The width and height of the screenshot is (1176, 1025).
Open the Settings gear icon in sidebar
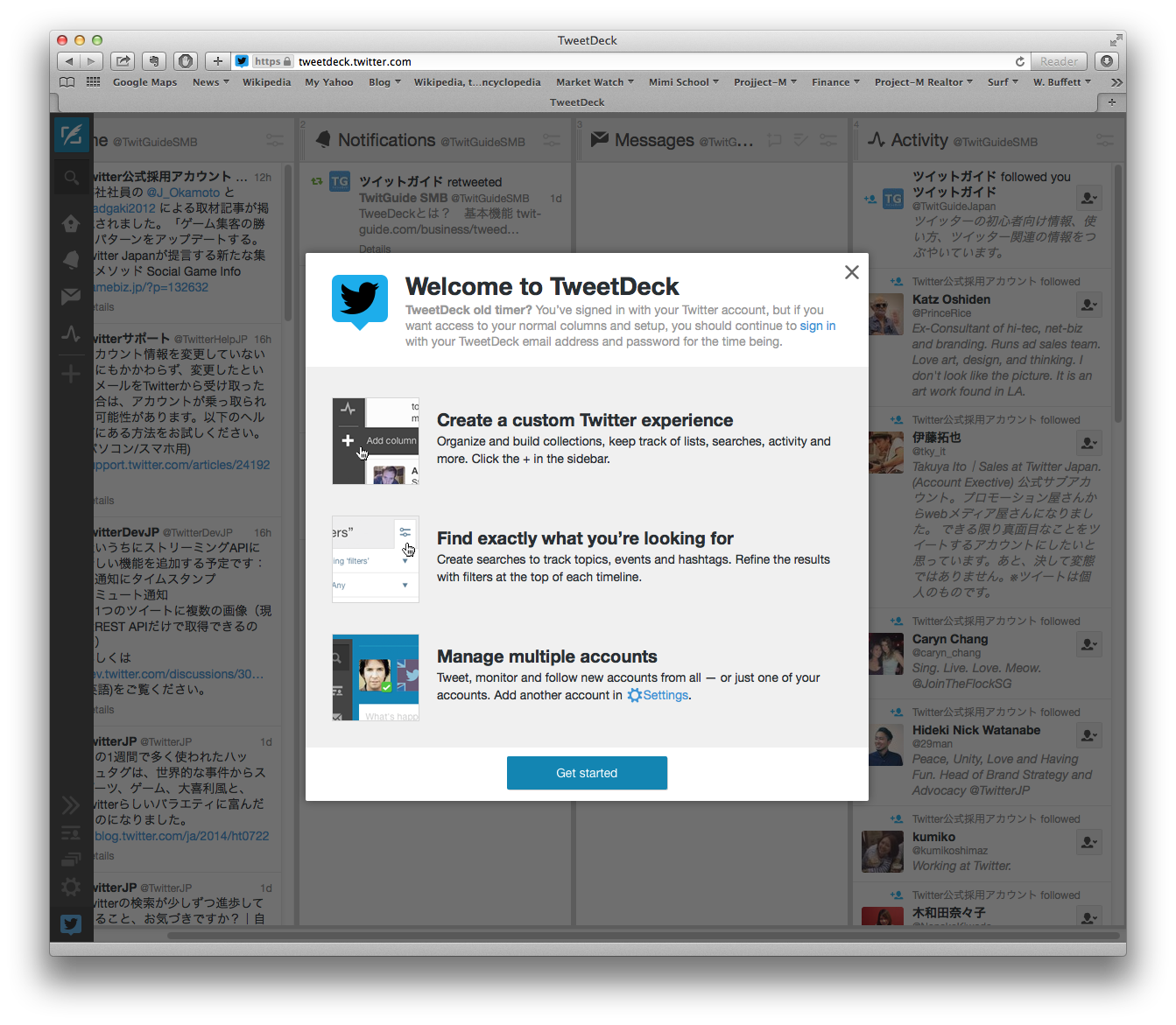click(71, 887)
